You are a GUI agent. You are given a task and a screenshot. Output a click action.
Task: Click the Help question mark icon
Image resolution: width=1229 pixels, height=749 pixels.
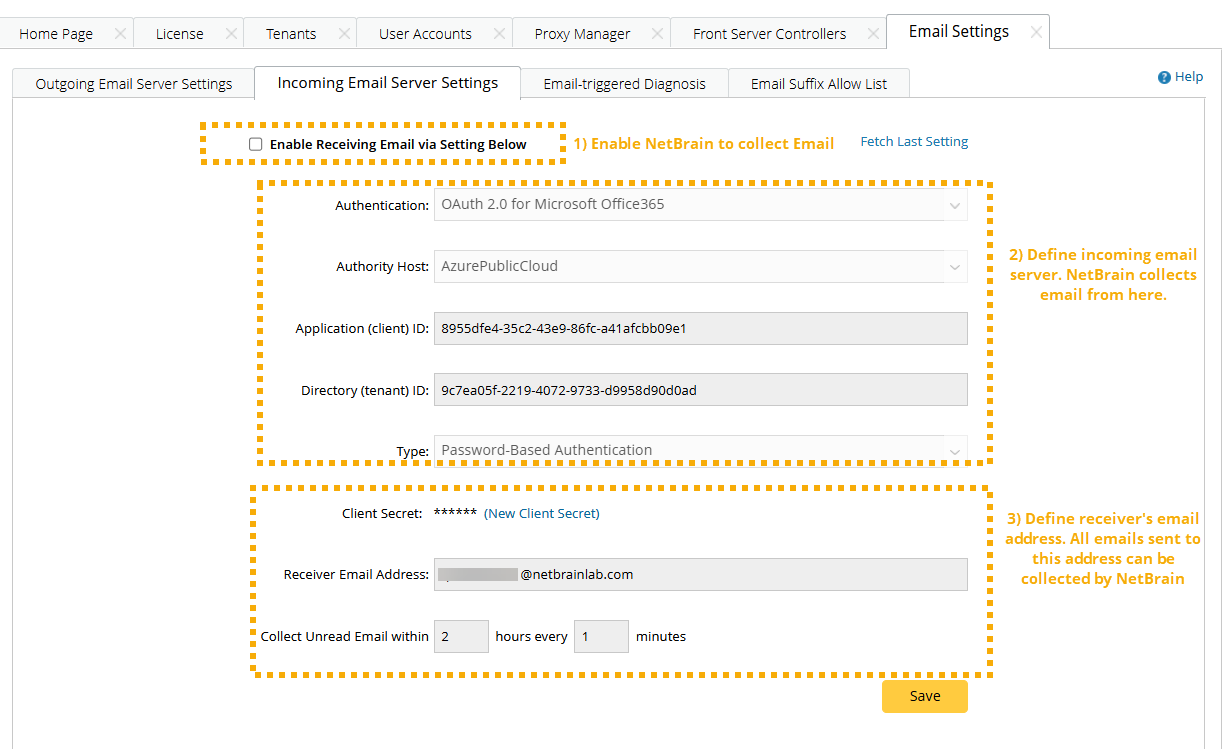pyautogui.click(x=1164, y=77)
